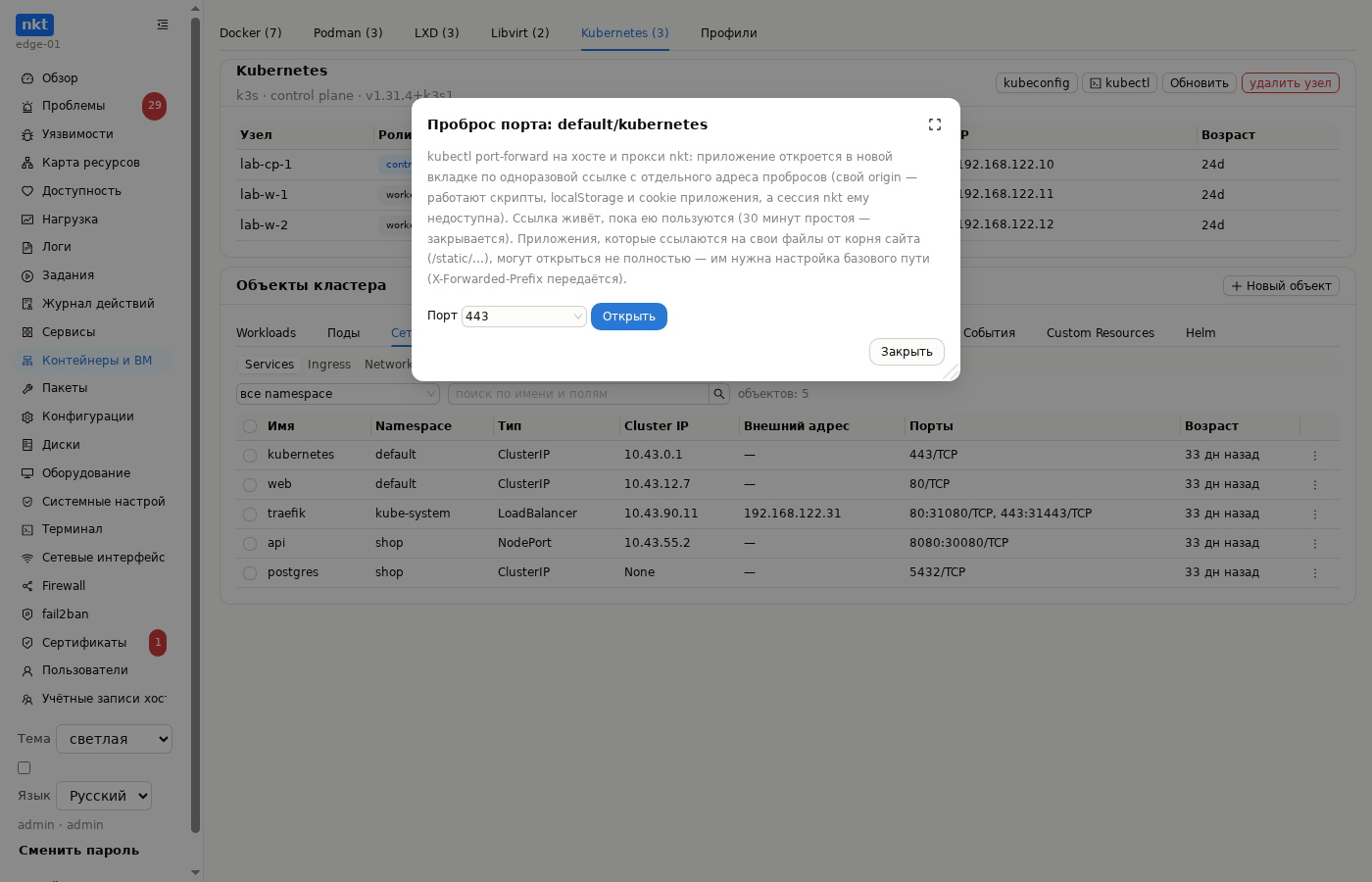Click the Открыть button in dialog

pos(629,317)
